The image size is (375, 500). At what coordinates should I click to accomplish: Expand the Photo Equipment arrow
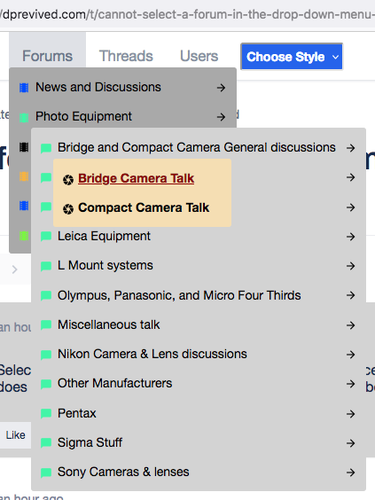tap(221, 117)
